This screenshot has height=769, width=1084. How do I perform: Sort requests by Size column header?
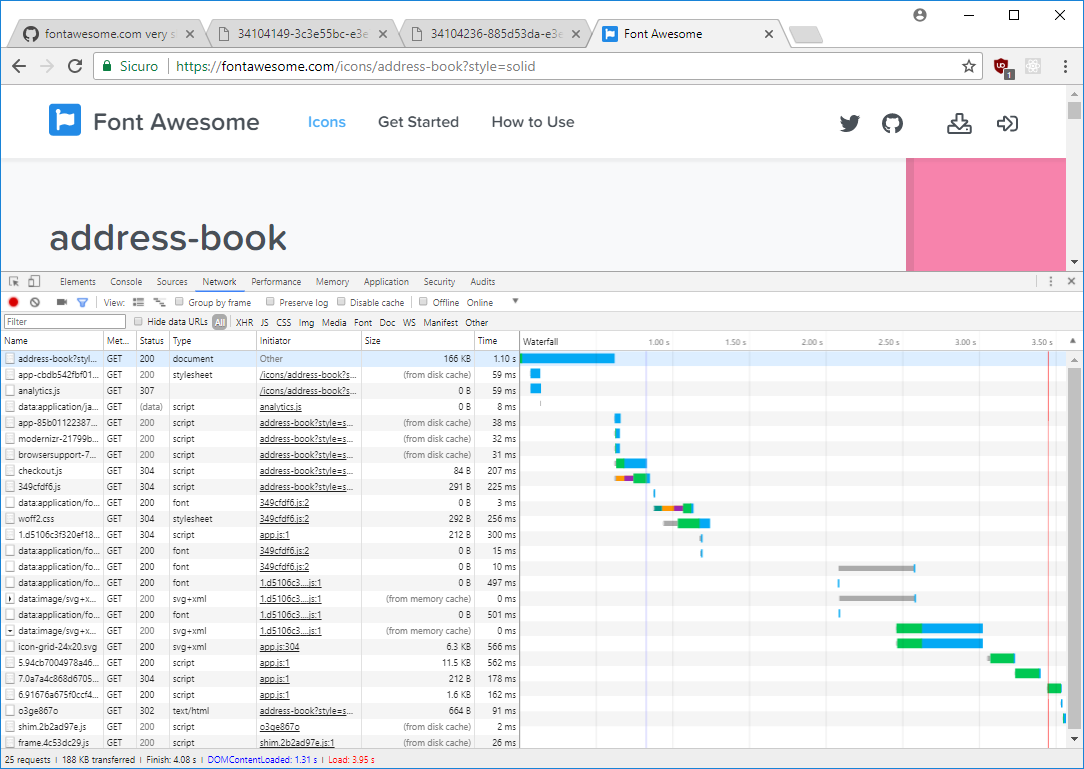[418, 341]
